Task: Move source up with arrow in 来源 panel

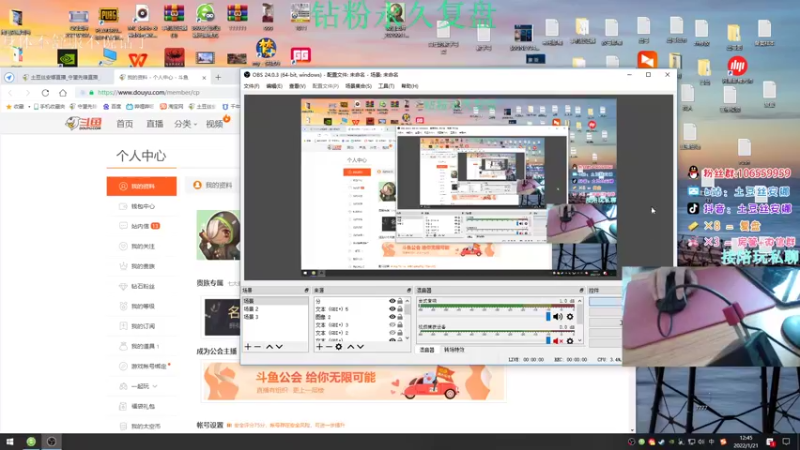Action: click(x=351, y=347)
